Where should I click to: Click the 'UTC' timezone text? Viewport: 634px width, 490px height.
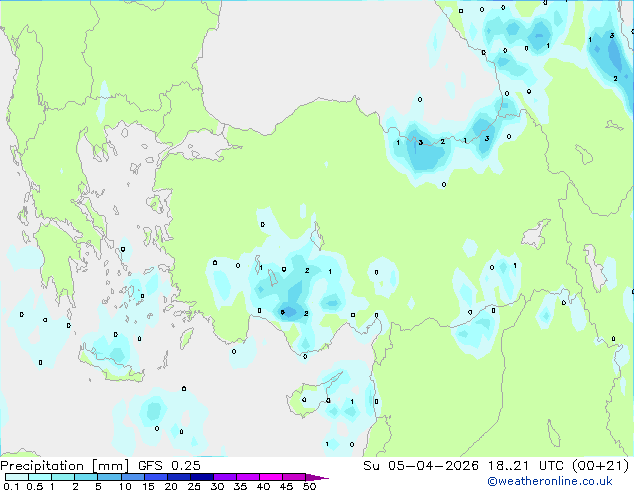click(552, 466)
